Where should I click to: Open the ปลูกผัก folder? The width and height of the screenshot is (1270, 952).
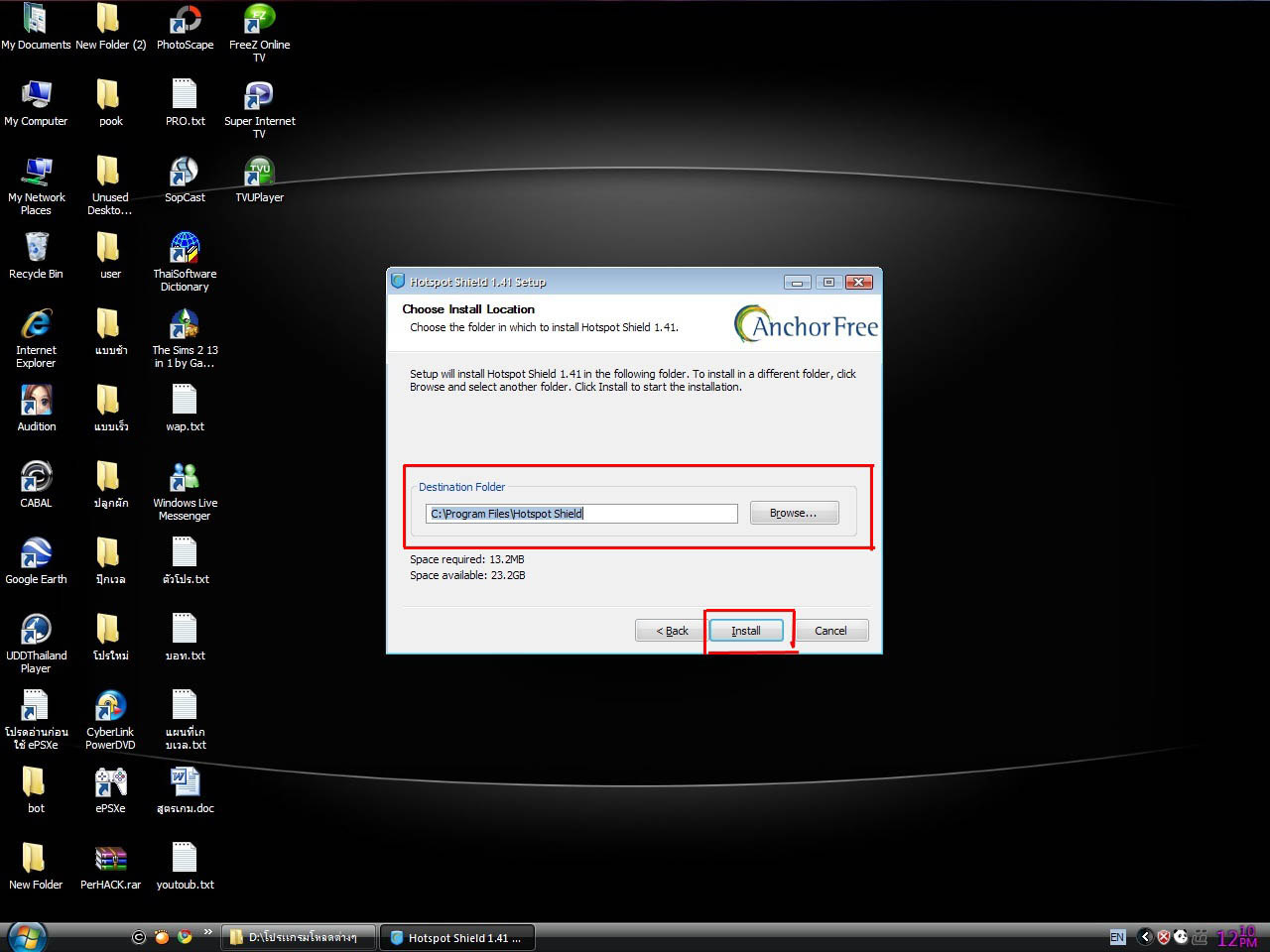[110, 485]
